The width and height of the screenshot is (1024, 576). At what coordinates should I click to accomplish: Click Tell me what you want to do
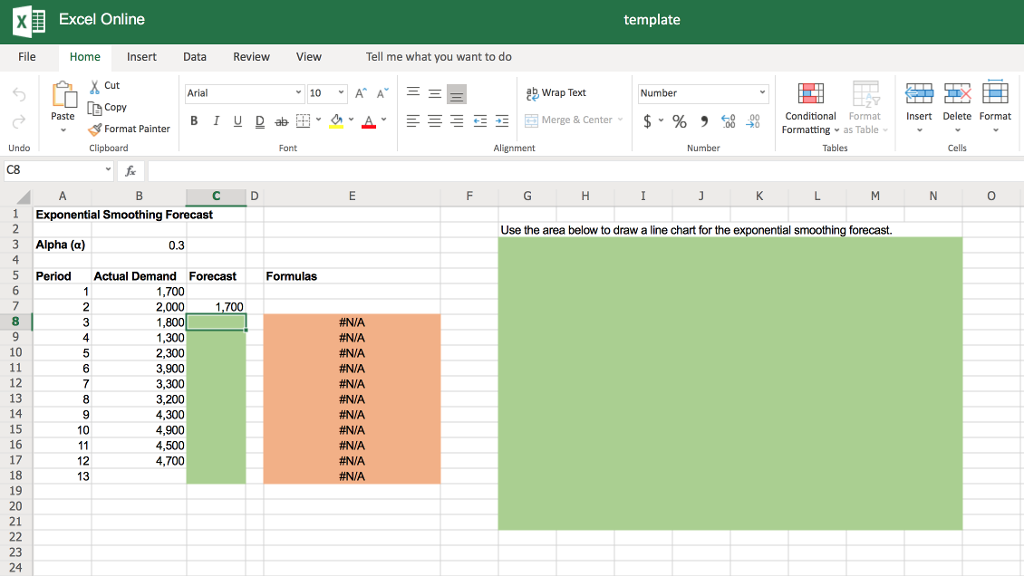tap(438, 57)
